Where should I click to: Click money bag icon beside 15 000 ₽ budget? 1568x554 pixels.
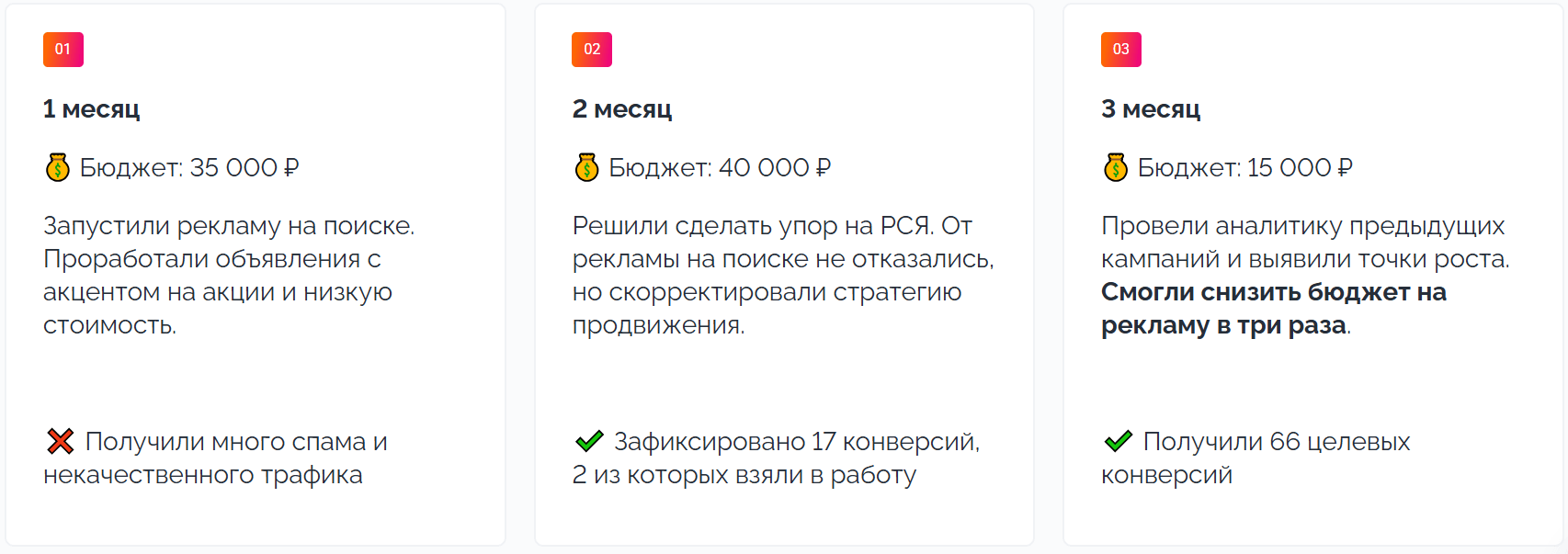pos(1116,167)
